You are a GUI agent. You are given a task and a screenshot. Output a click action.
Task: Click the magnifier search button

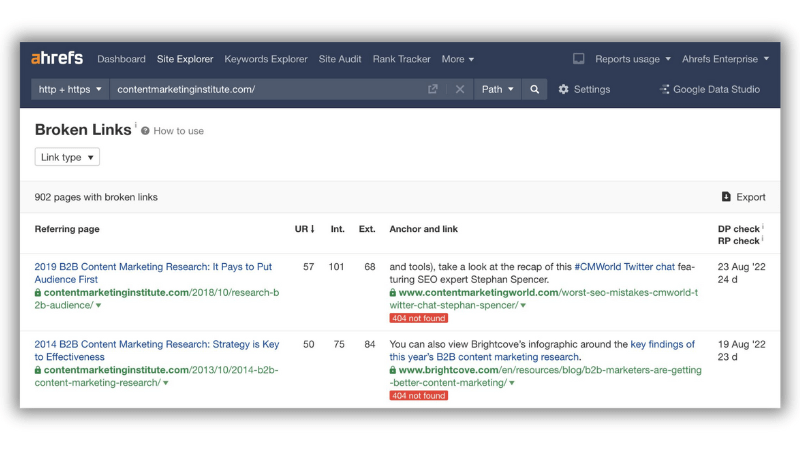(x=534, y=89)
